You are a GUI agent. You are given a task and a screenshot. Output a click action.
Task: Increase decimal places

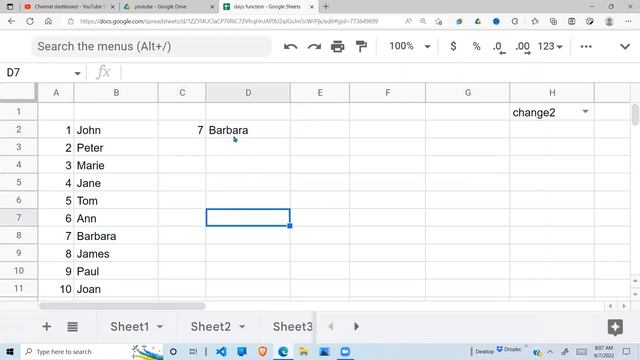tap(523, 47)
